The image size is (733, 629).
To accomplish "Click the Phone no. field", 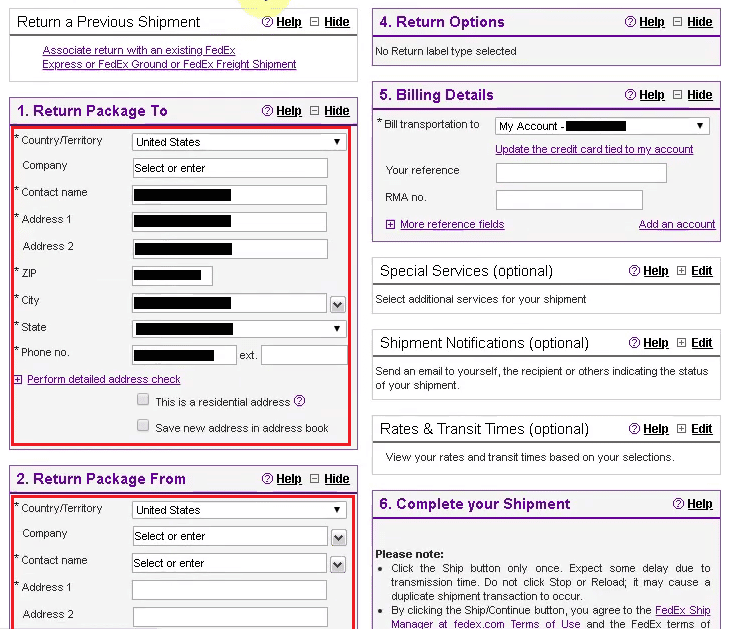I will (184, 355).
